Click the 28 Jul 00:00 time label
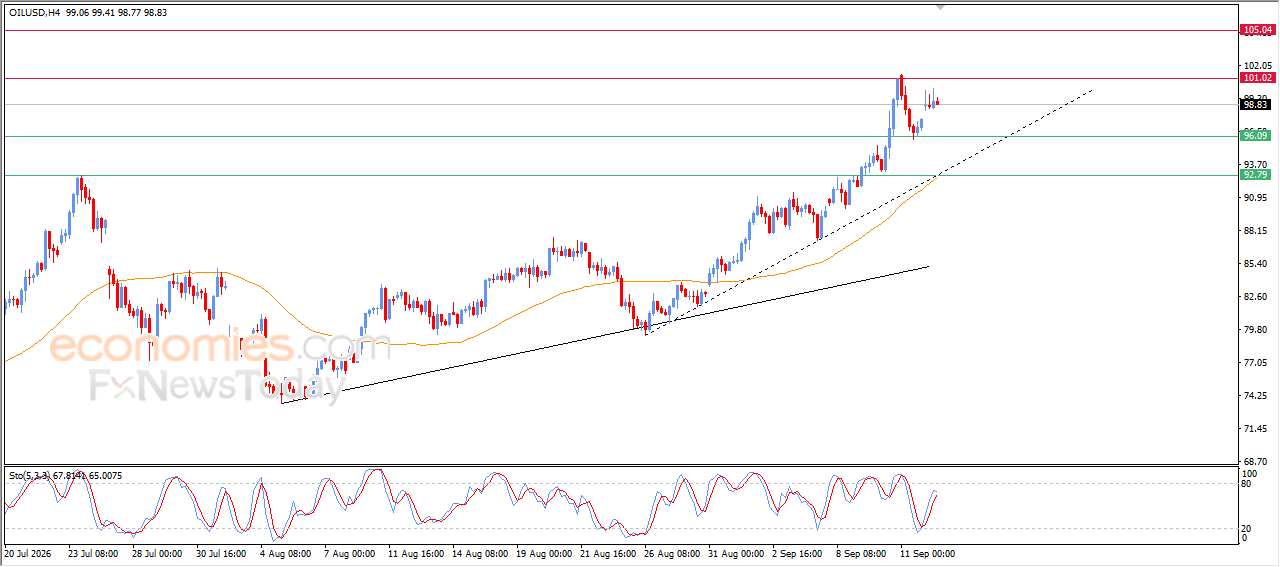This screenshot has width=1280, height=567. coord(157,552)
